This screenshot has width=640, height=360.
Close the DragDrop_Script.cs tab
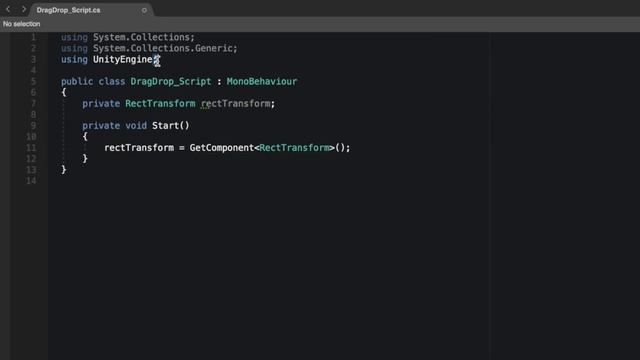pyautogui.click(x=144, y=10)
